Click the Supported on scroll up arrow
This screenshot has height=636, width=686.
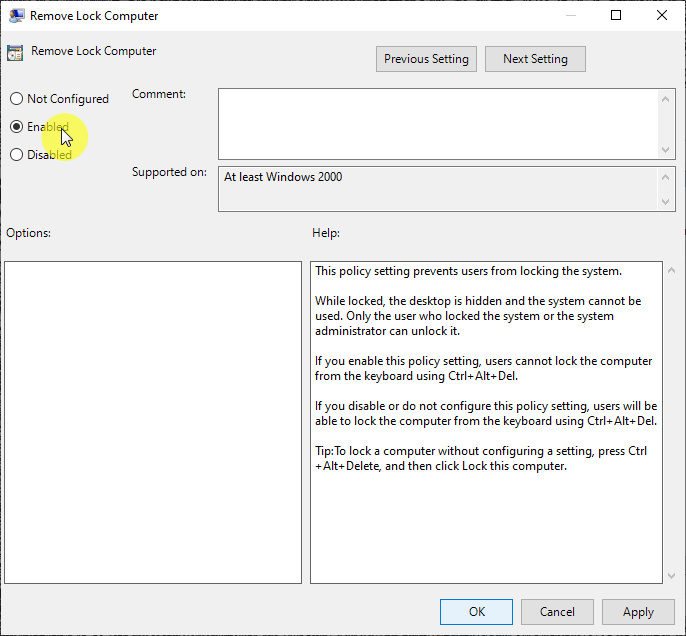(x=667, y=177)
